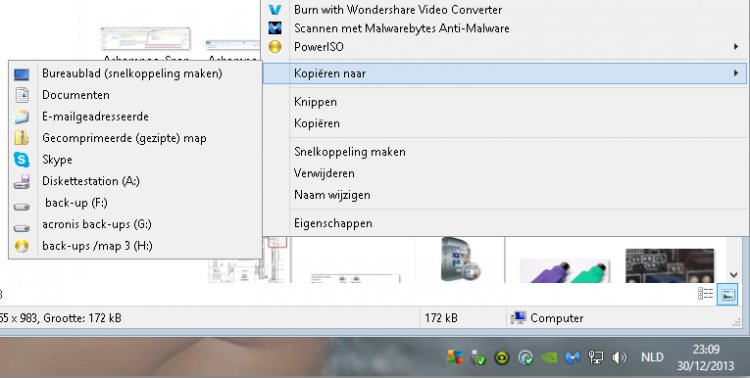The height and width of the screenshot is (378, 750).
Task: Click the purple-green PS/2 connectors thumbnail
Action: point(564,270)
